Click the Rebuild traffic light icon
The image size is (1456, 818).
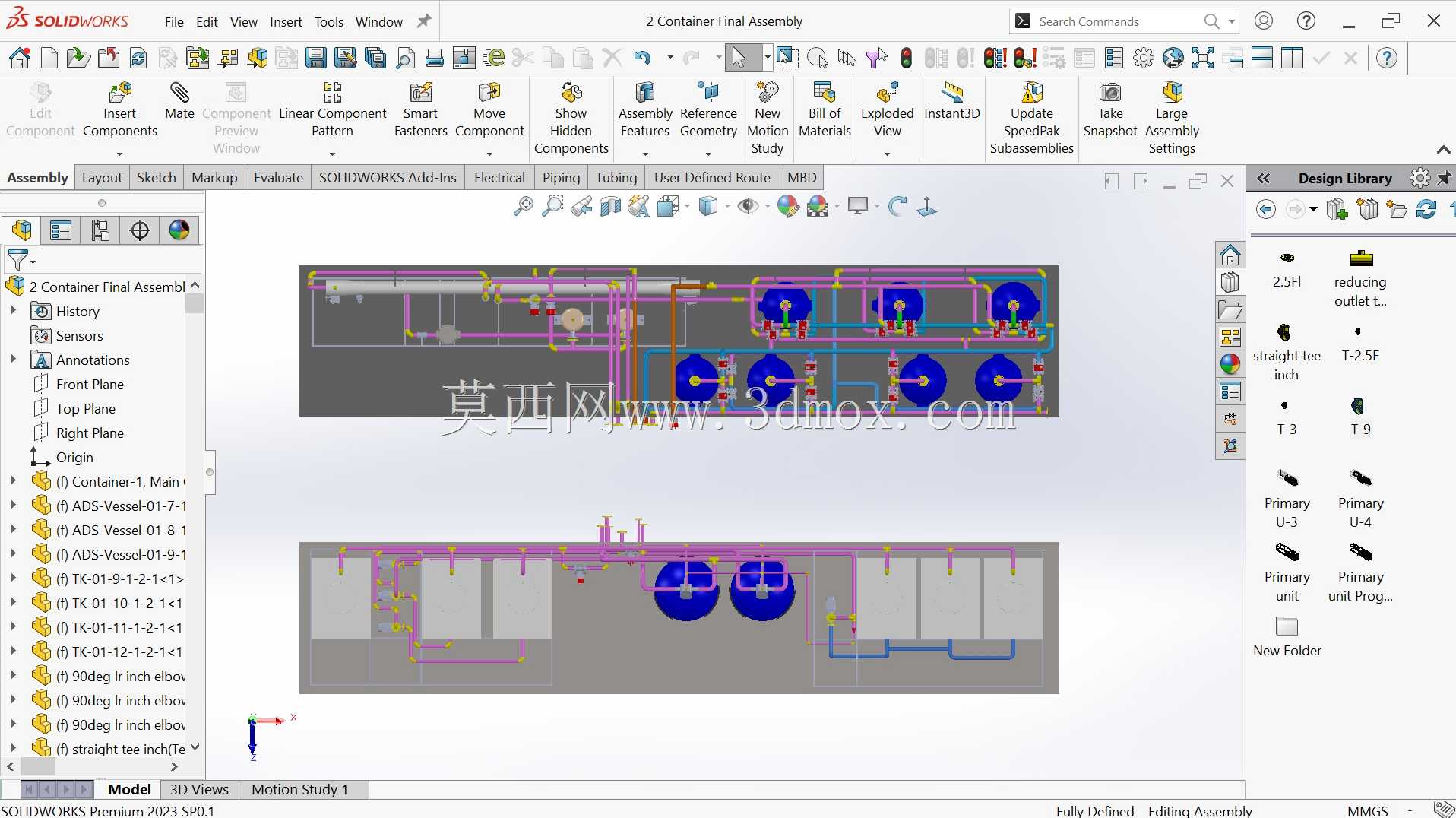pyautogui.click(x=906, y=58)
